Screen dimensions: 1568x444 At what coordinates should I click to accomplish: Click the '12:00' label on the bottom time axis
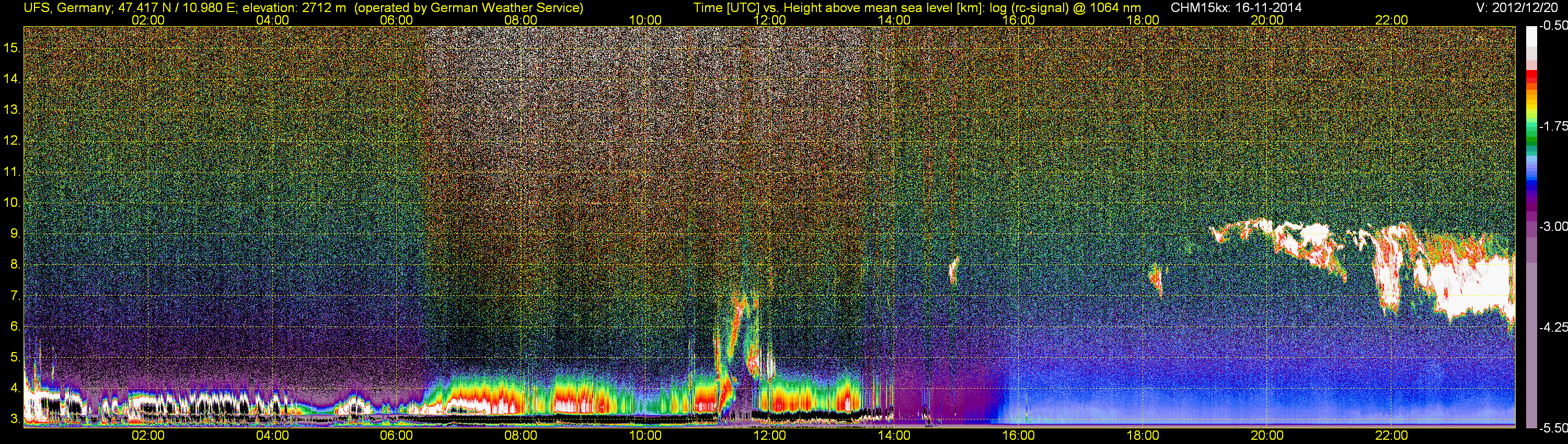coord(769,436)
